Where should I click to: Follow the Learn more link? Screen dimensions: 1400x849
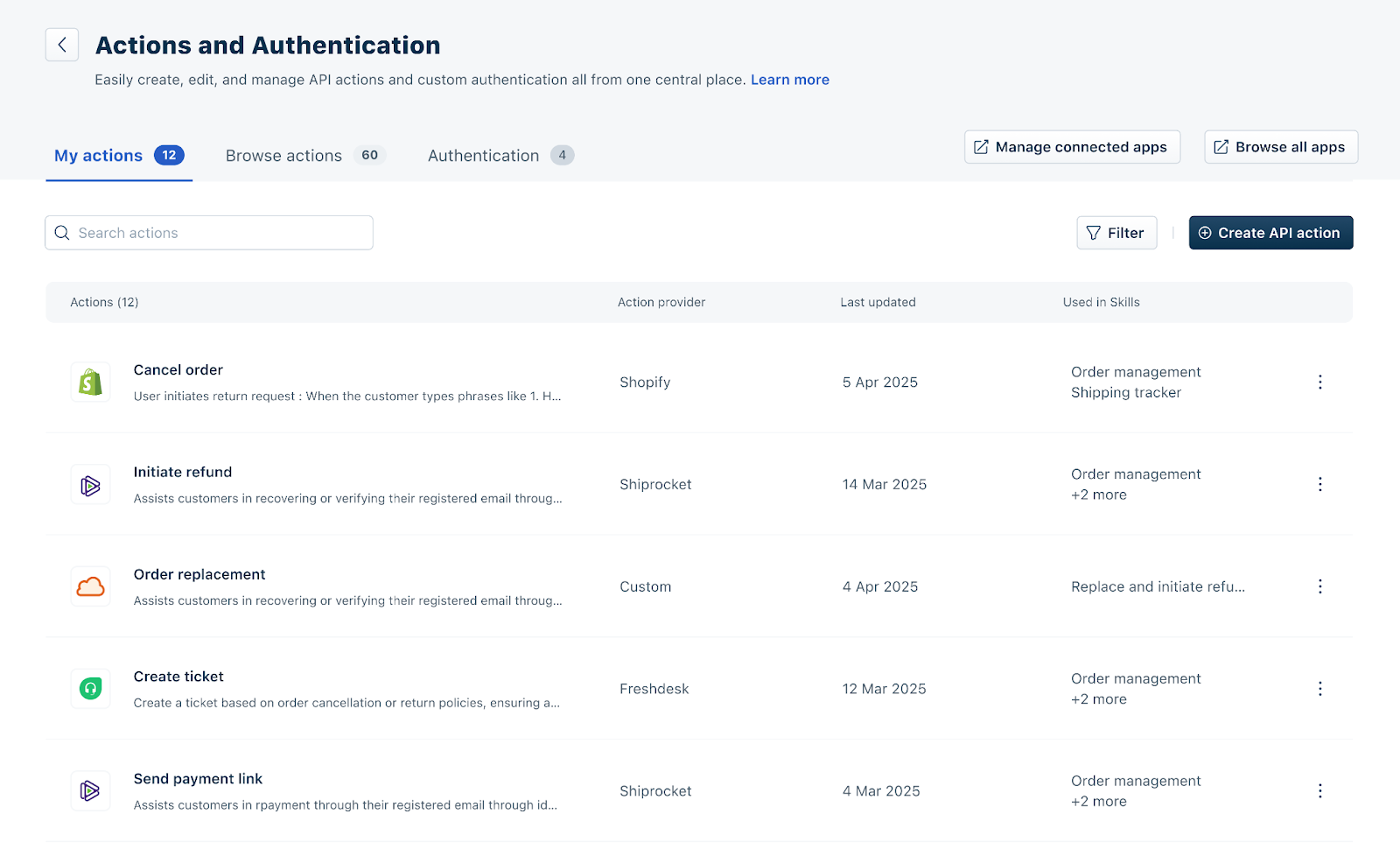(789, 80)
